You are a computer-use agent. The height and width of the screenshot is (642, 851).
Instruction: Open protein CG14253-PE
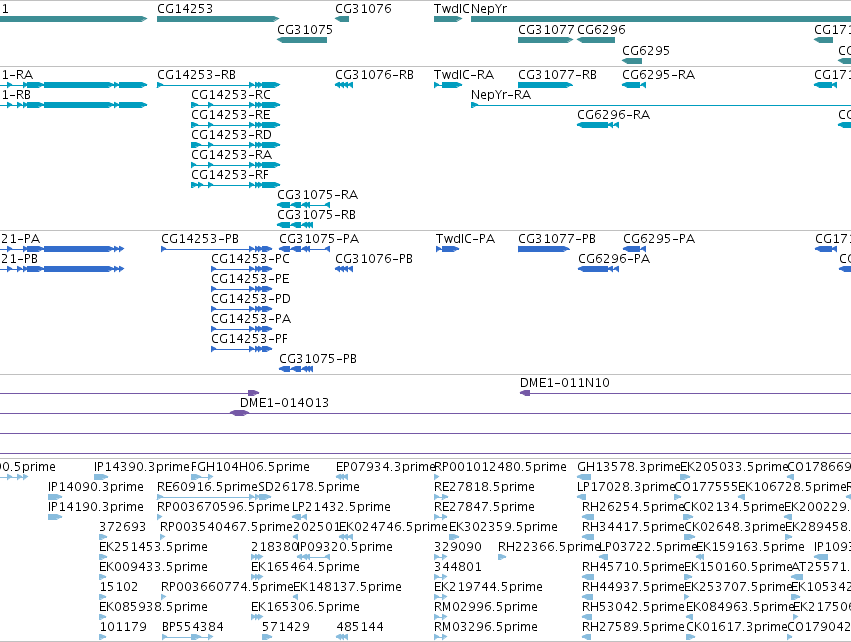click(250, 279)
